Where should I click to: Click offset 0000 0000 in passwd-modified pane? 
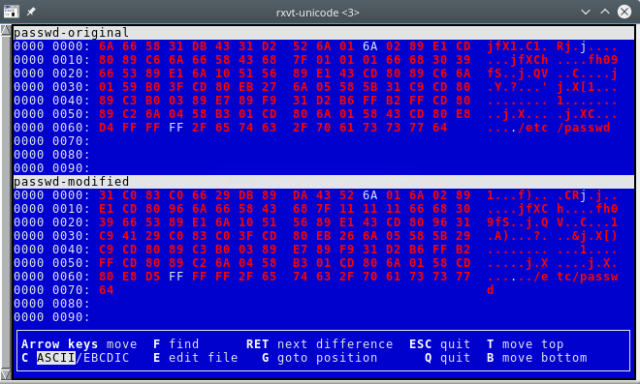point(51,195)
